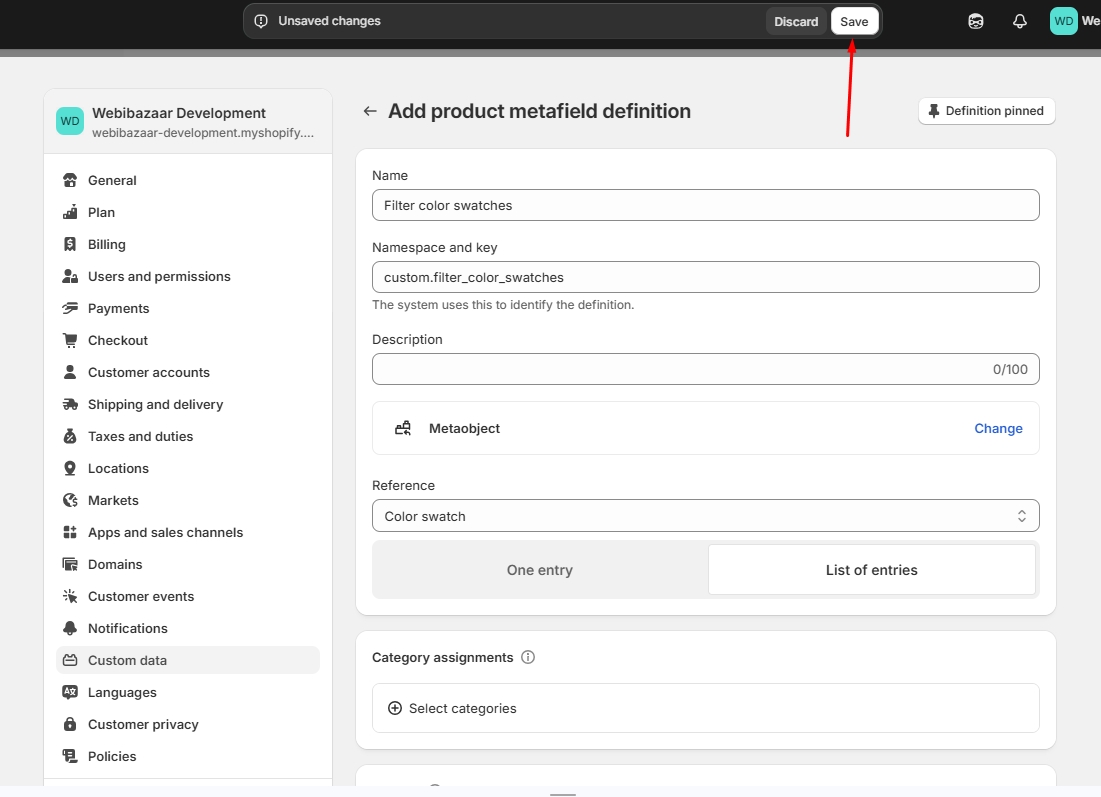1101x797 pixels.
Task: Open the Reference dropdown showing Color swatch
Action: point(705,516)
